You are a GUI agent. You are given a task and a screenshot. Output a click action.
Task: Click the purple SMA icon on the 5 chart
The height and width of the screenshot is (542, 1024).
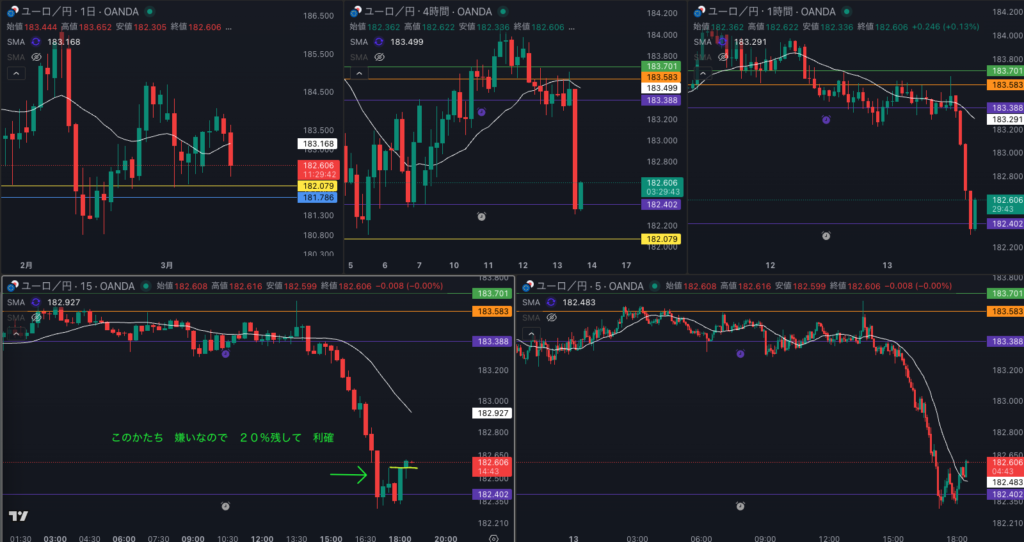point(551,302)
